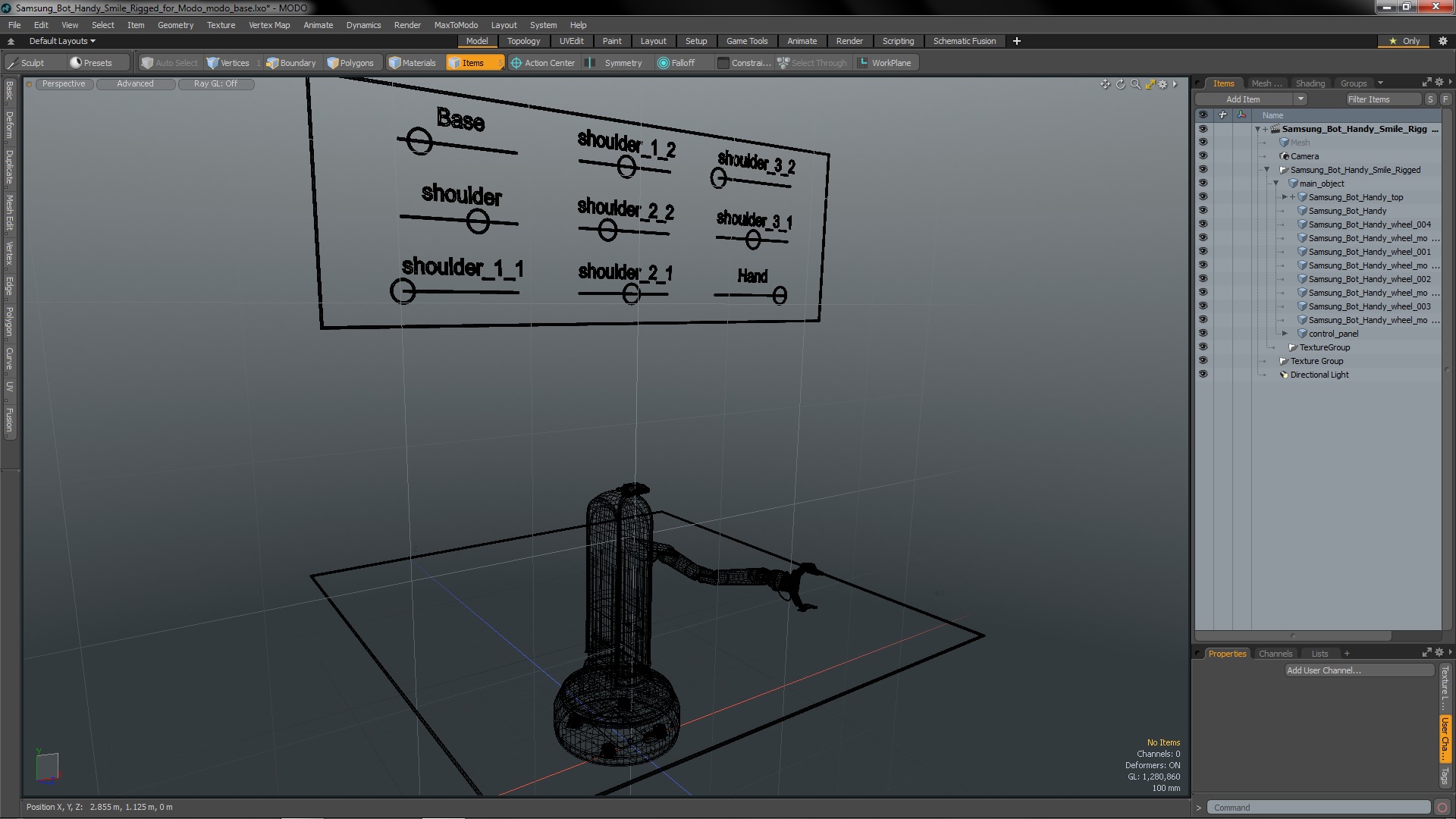Click the command record button
The width and height of the screenshot is (1456, 819).
click(x=1442, y=808)
